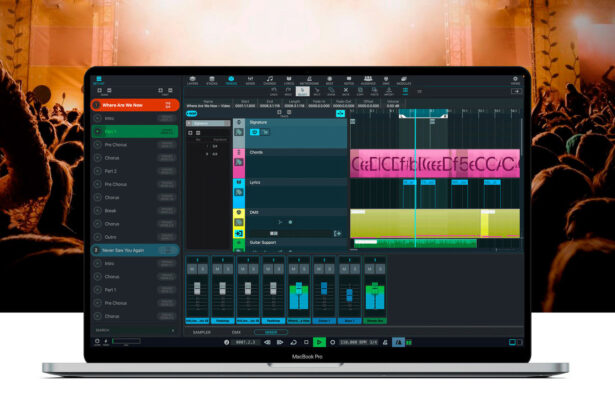Select the Guitar Support track
Screen dimensions: 615x410
click(296, 244)
